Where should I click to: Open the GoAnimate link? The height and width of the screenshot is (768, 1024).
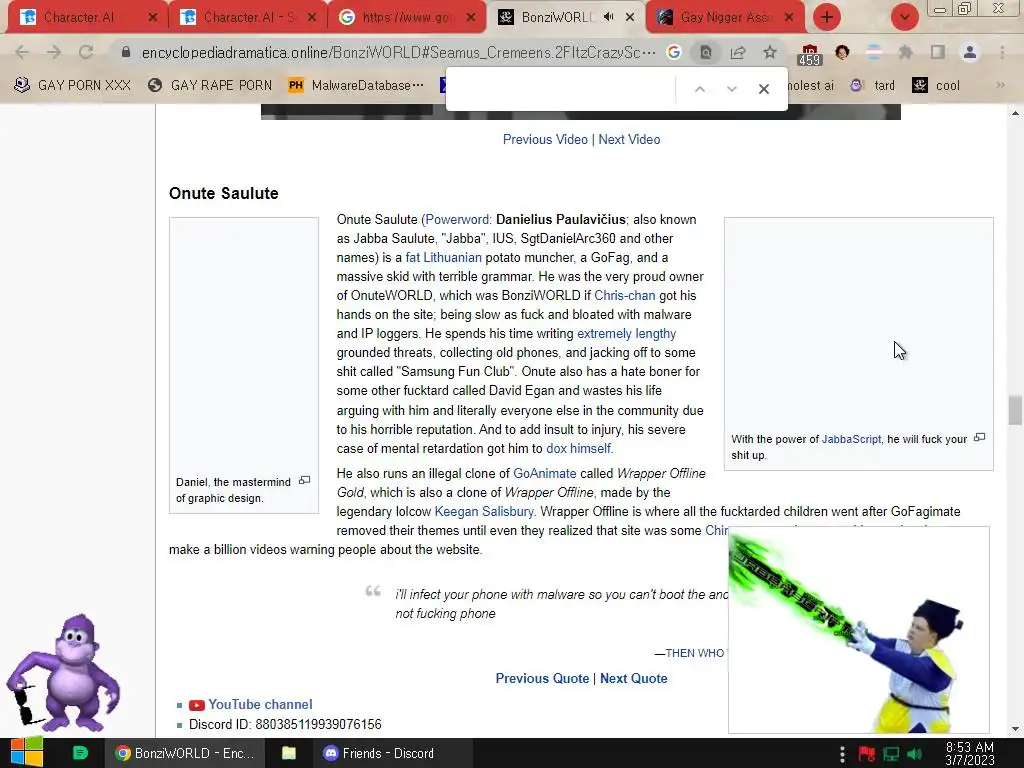(545, 473)
